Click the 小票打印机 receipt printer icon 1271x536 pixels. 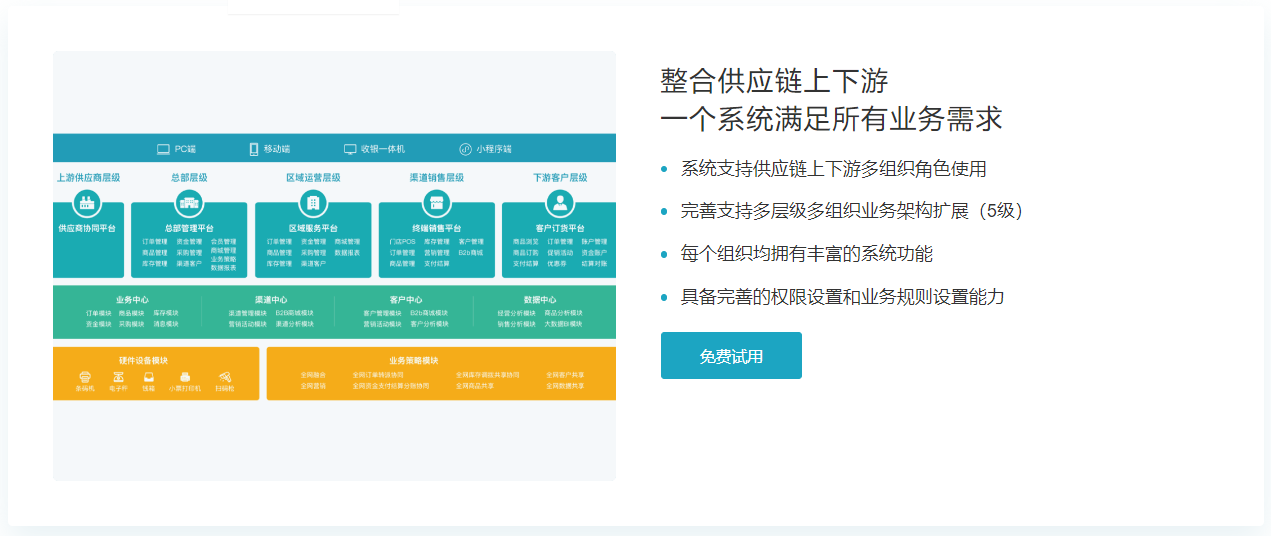(x=185, y=377)
